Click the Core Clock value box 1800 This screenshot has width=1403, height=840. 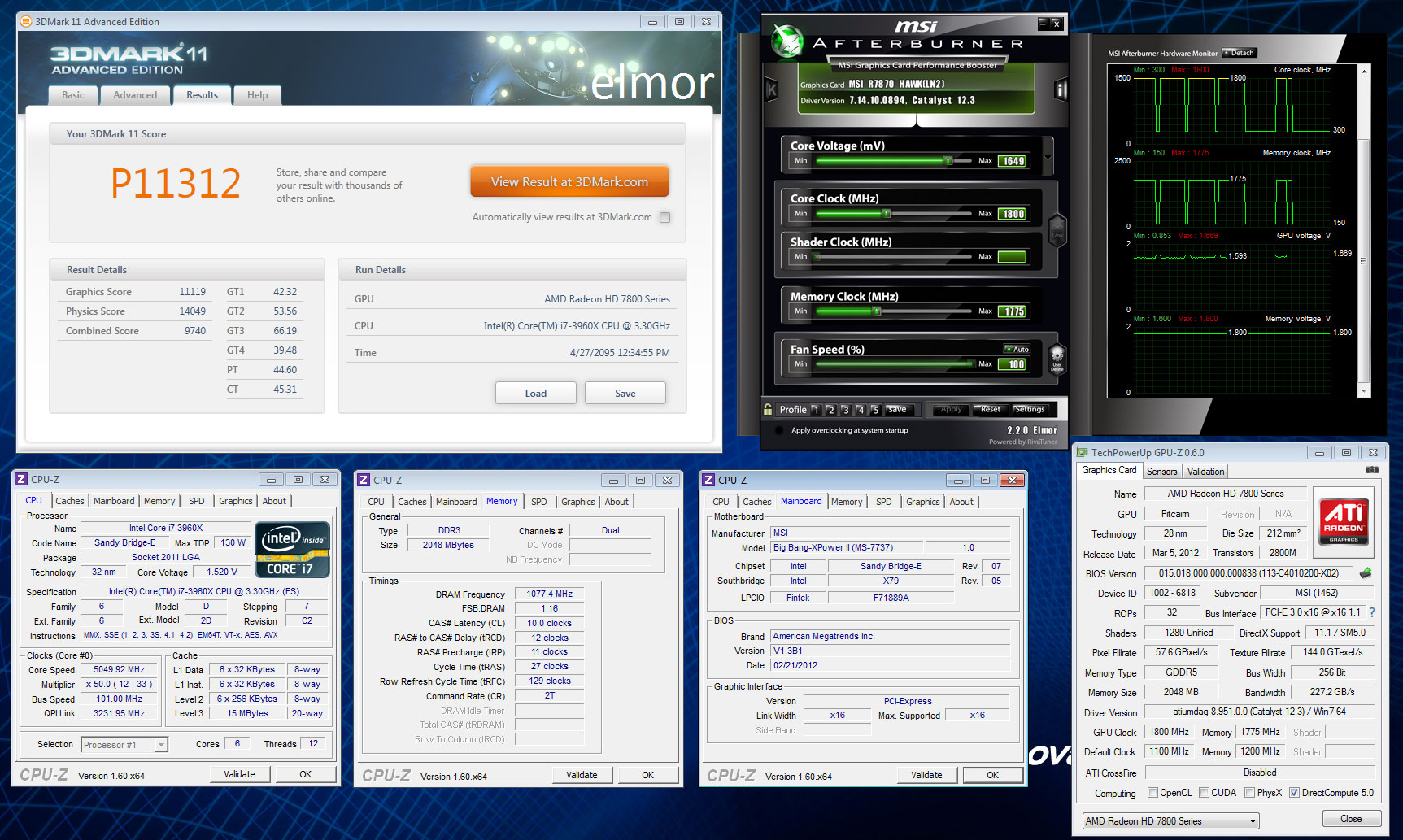pyautogui.click(x=1013, y=214)
